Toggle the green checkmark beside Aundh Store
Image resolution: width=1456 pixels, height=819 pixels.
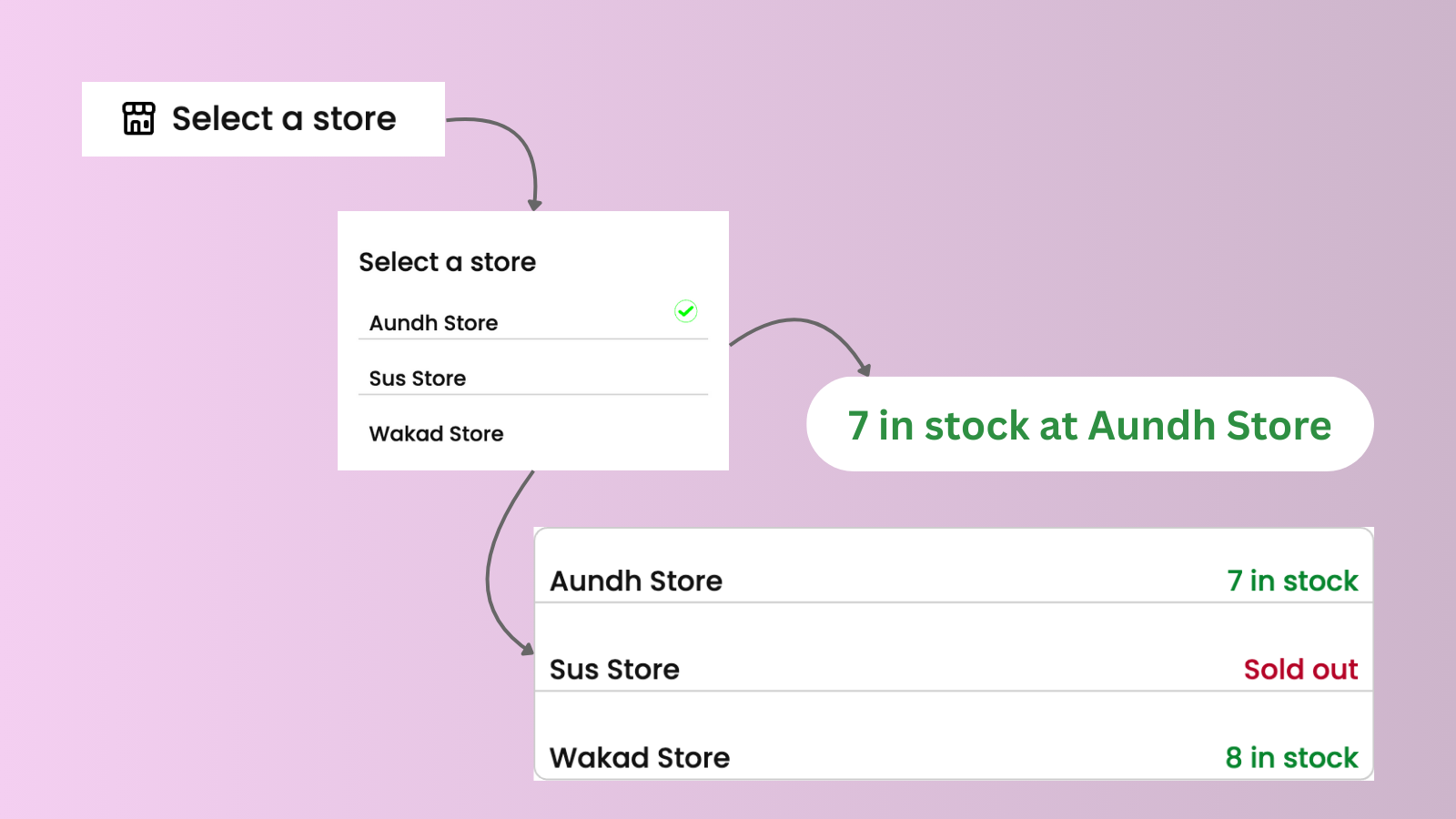(x=685, y=311)
